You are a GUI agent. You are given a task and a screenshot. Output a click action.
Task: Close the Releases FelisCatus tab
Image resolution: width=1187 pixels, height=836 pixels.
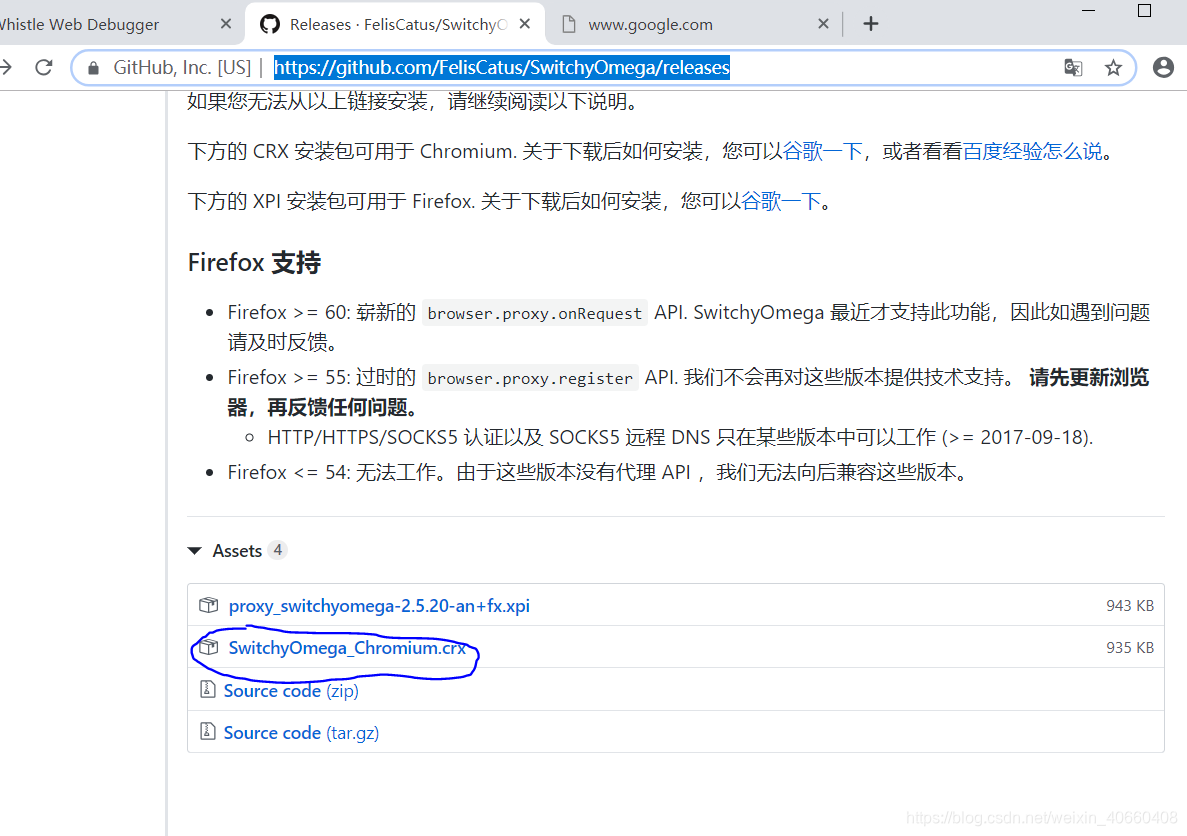tap(525, 24)
